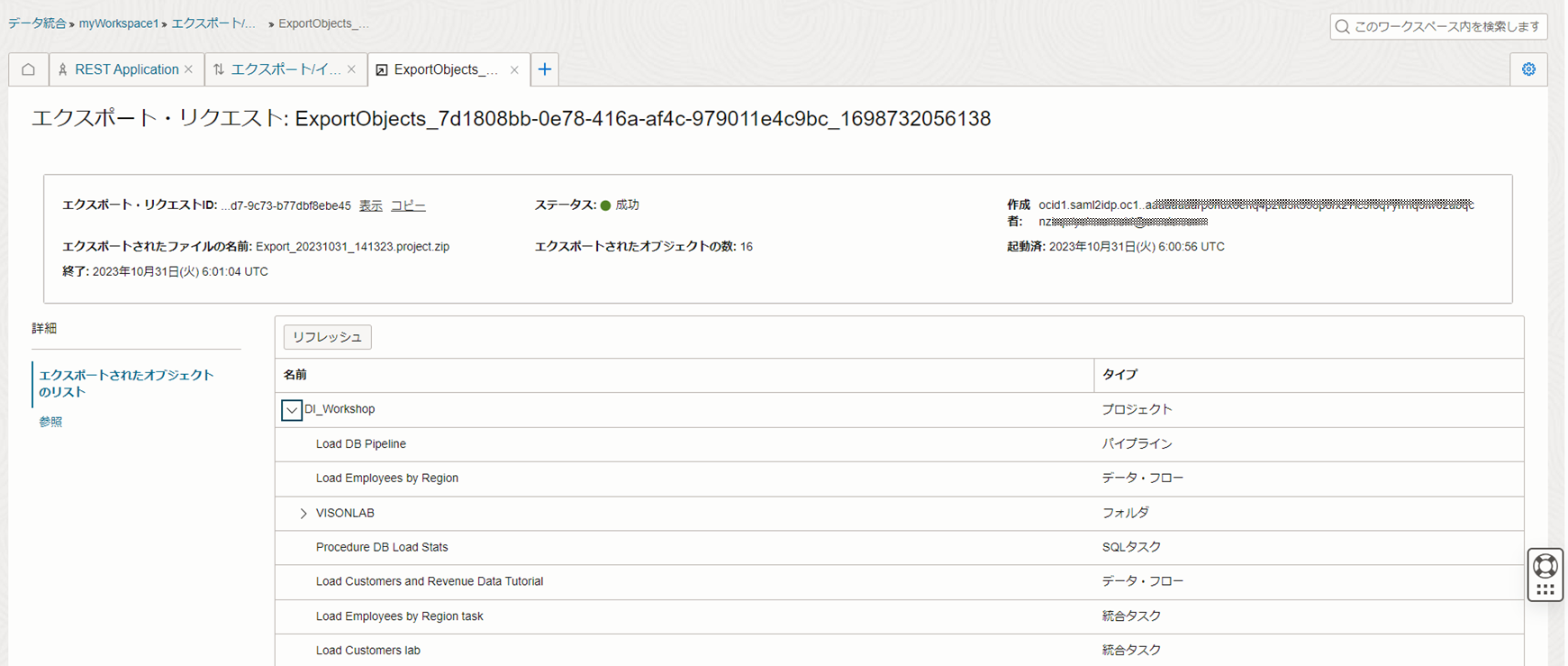Open データ統合 breadcrumb link
Screen dimensions: 1568x666
[x=37, y=23]
